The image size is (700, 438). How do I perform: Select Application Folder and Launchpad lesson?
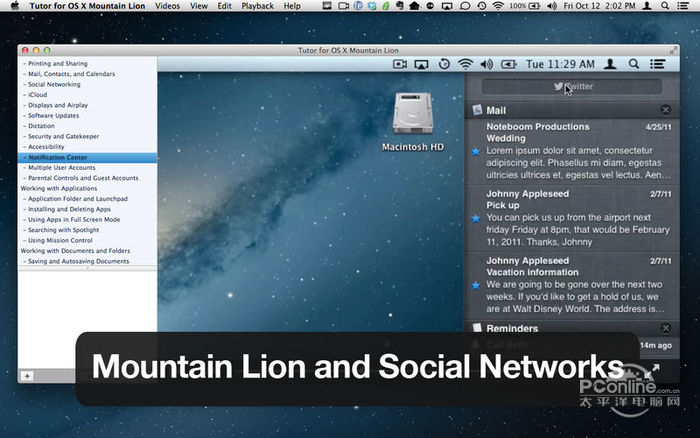78,199
